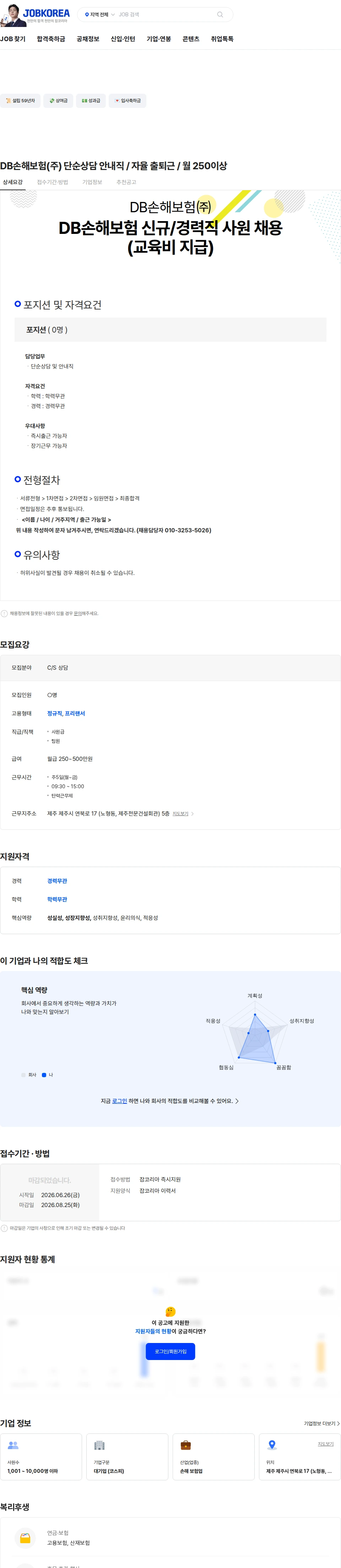Click the C/S 상담 field text
The image size is (341, 1568).
58,668
